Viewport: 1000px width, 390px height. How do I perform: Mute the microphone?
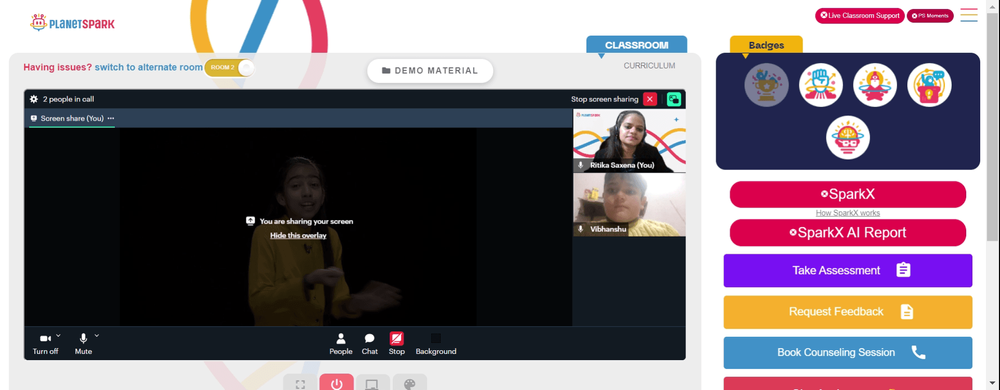[x=83, y=343]
